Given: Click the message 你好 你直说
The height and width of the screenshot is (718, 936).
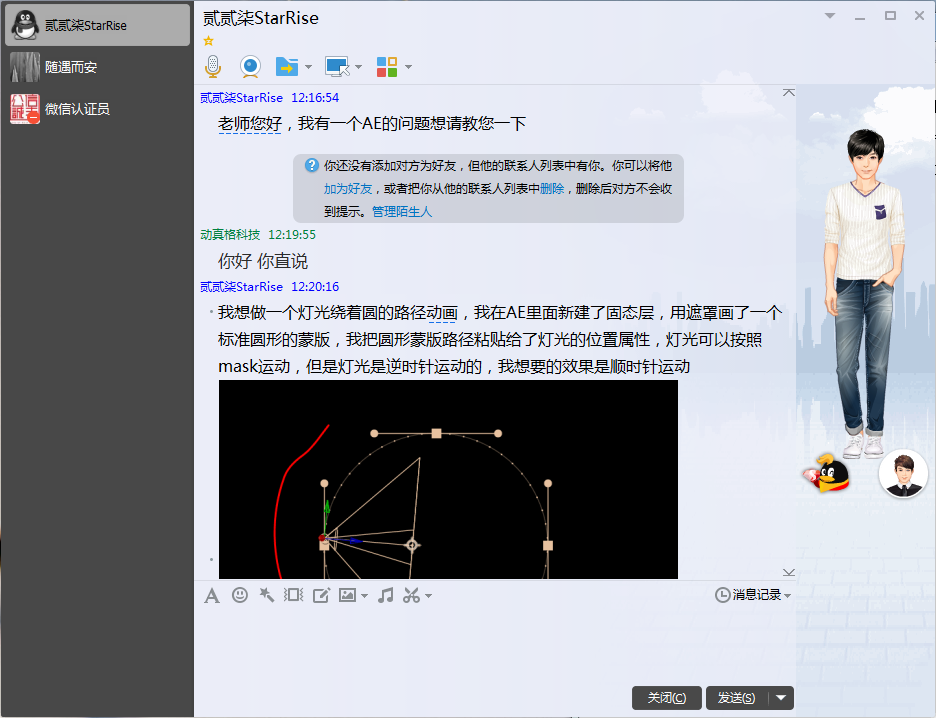Looking at the screenshot, I should pos(263,261).
